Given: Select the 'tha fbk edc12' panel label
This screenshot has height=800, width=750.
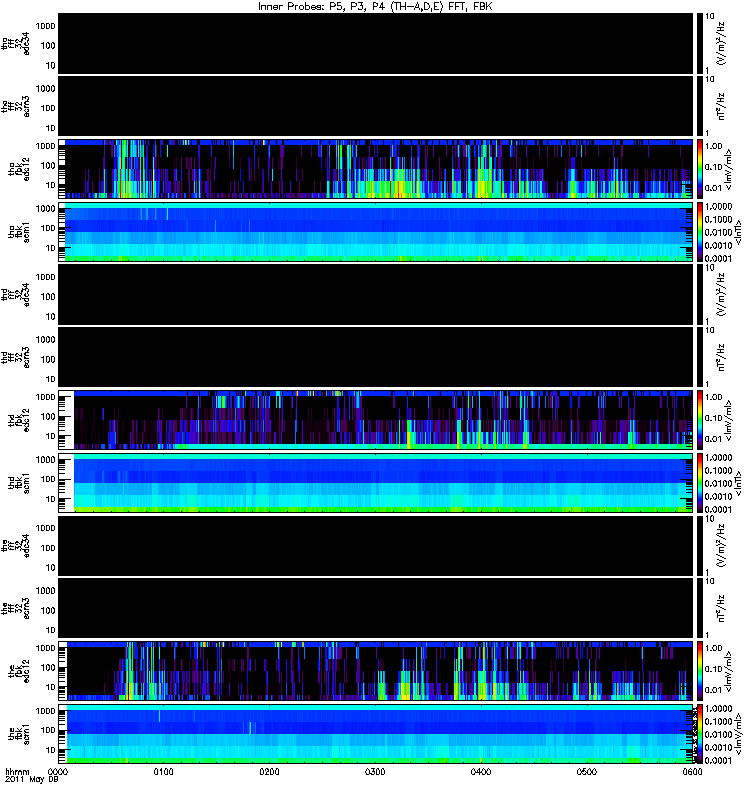Looking at the screenshot, I should coord(19,169).
